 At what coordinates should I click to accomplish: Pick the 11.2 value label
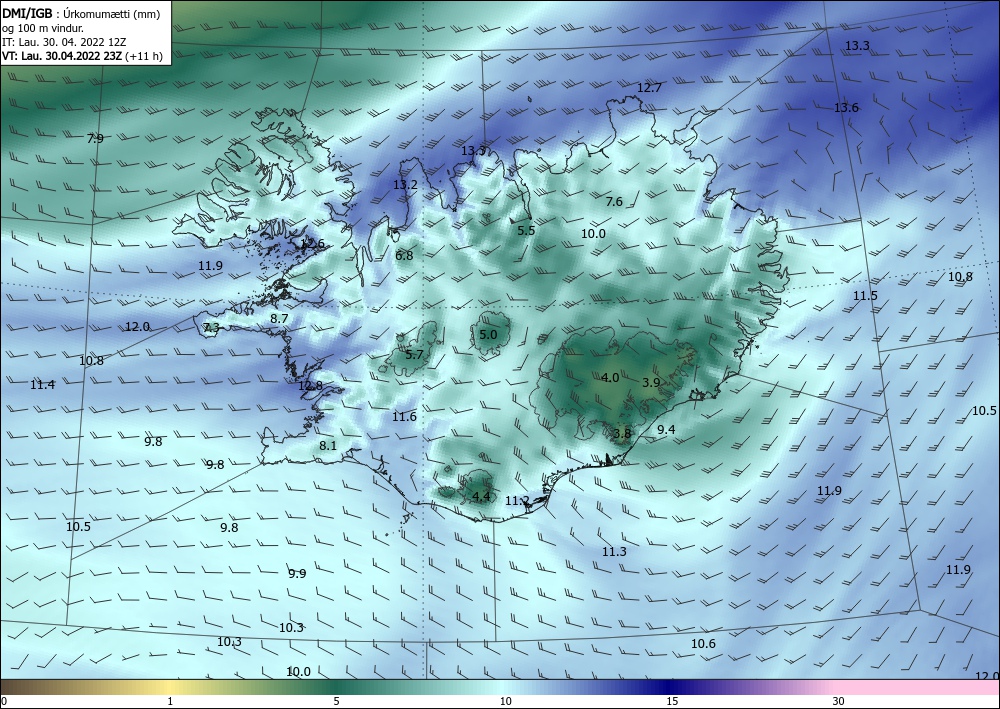(x=517, y=501)
